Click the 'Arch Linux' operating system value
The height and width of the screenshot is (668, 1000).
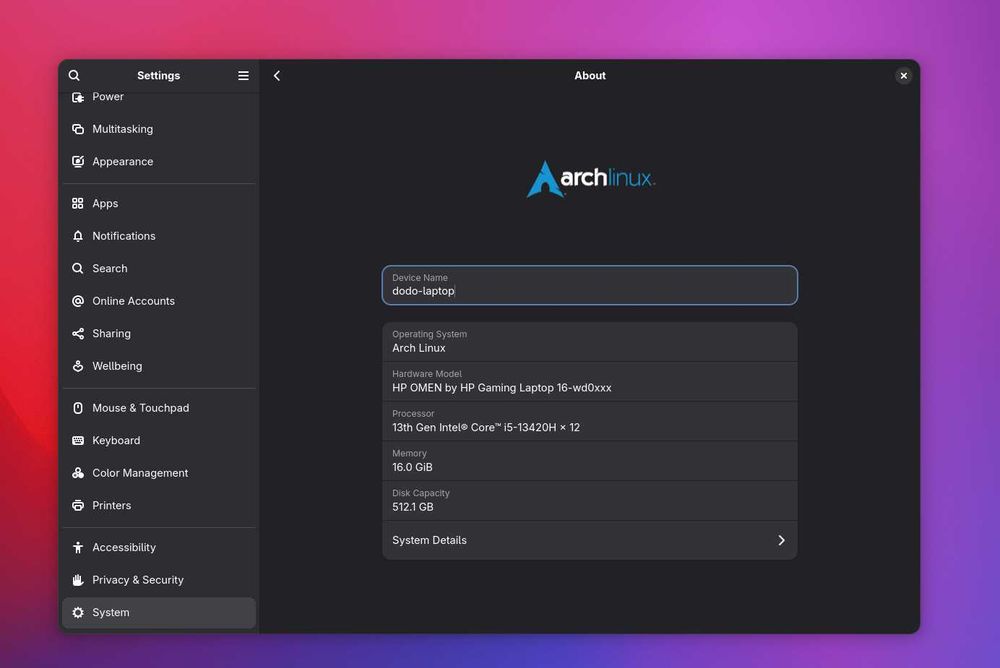coord(419,348)
